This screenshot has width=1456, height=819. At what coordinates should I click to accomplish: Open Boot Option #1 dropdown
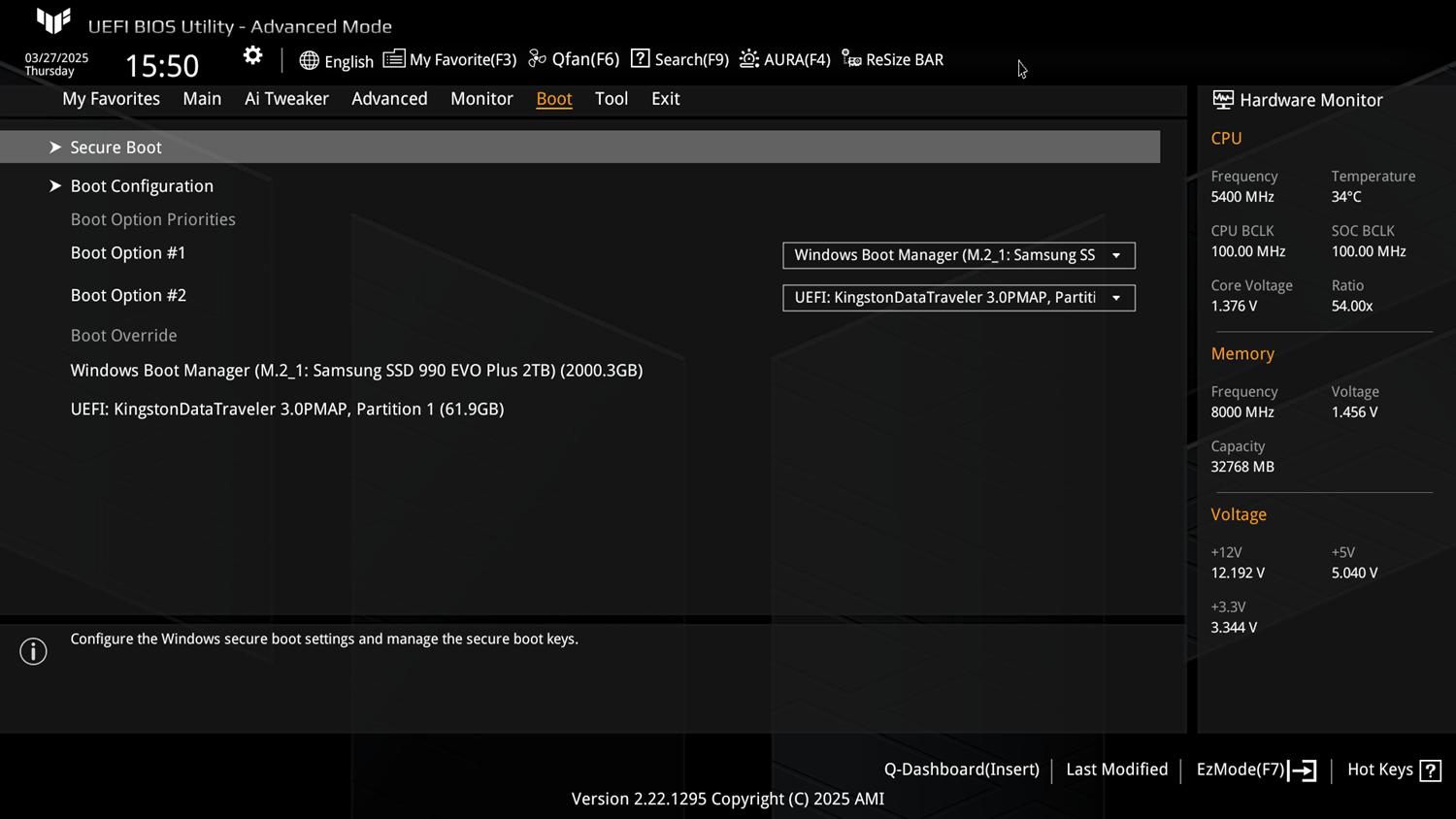958,255
